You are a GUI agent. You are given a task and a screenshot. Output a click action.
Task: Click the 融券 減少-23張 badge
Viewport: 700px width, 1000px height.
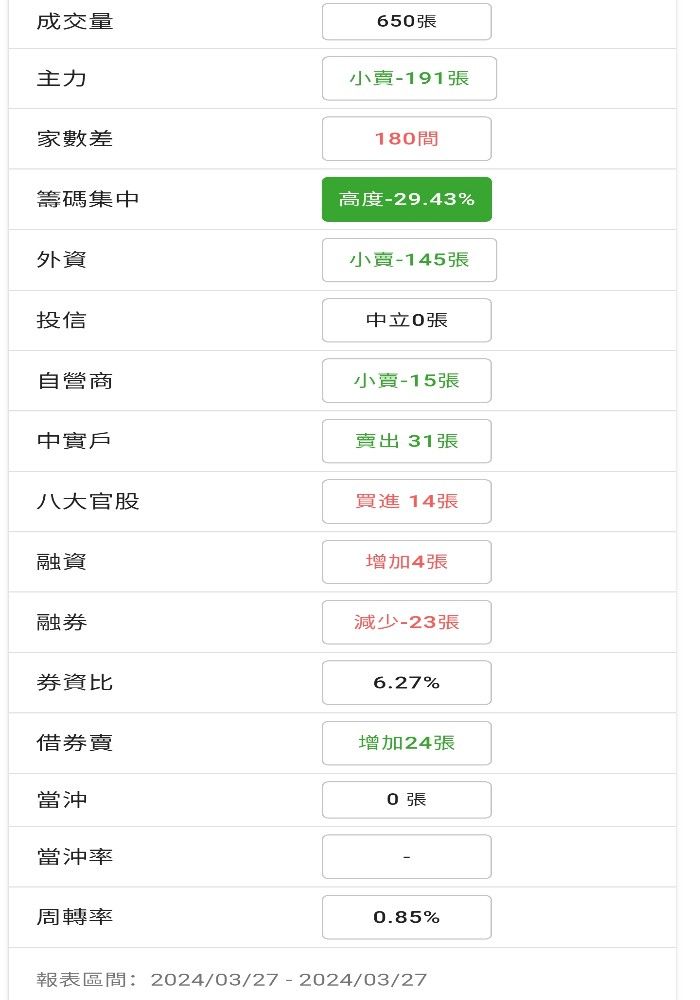406,622
